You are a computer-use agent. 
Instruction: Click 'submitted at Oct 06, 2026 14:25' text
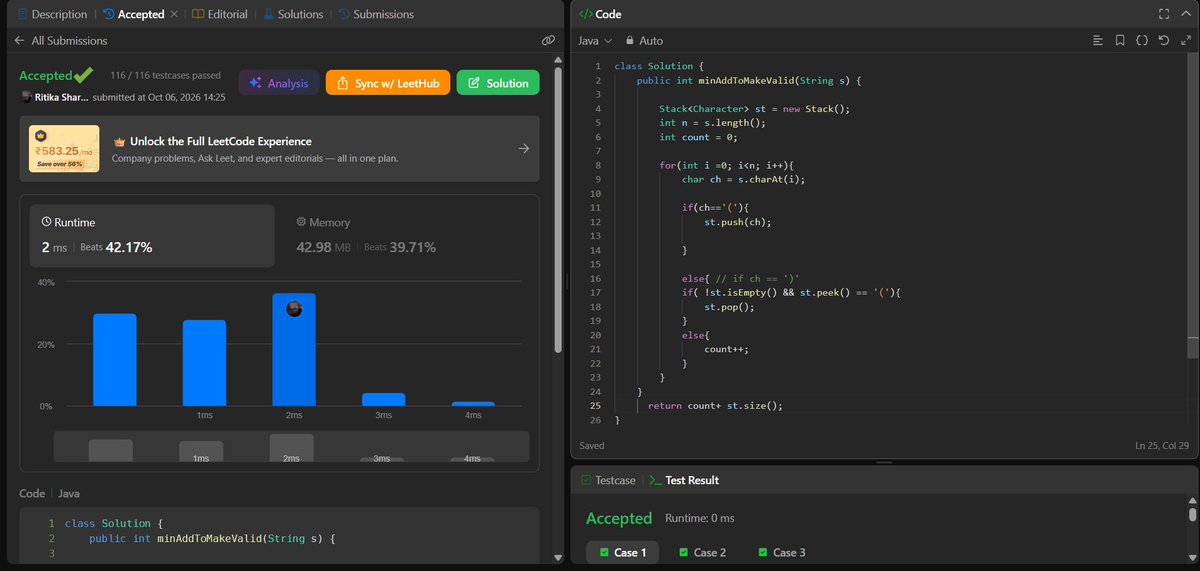(160, 97)
